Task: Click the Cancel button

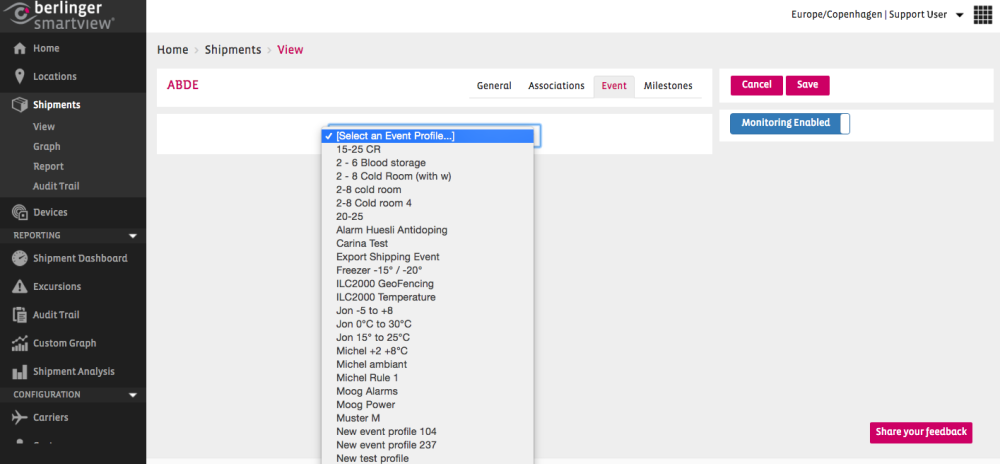Action: (756, 85)
